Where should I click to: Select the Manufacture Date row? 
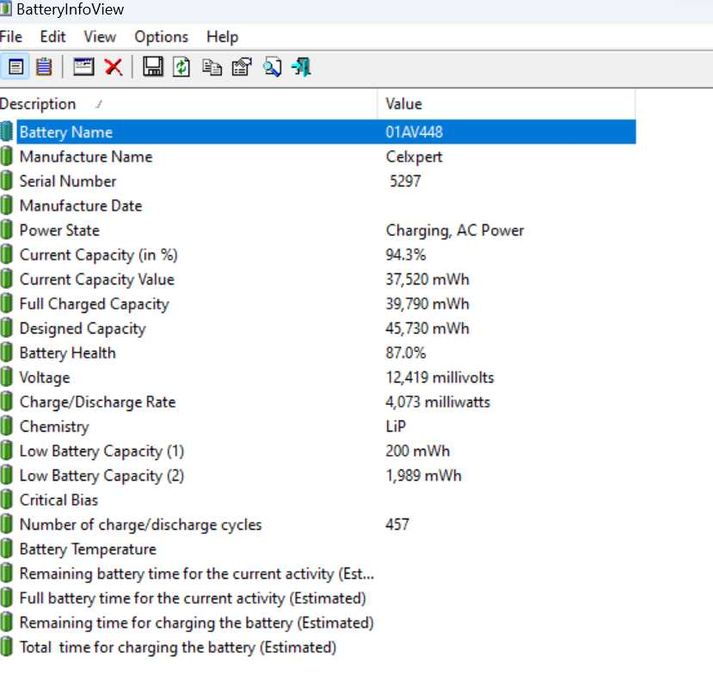[318, 206]
